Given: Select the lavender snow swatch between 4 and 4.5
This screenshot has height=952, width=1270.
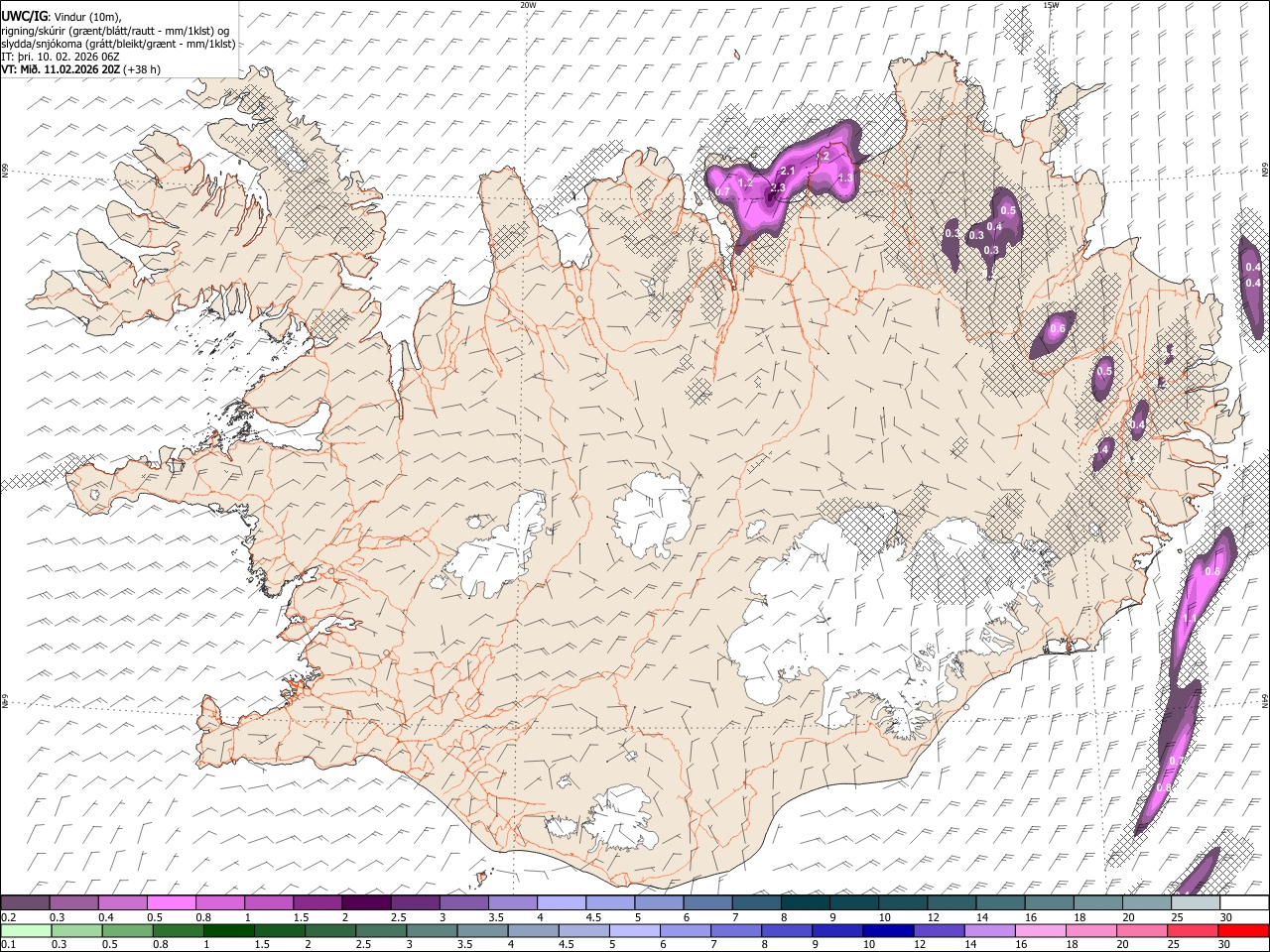Looking at the screenshot, I should 562,902.
